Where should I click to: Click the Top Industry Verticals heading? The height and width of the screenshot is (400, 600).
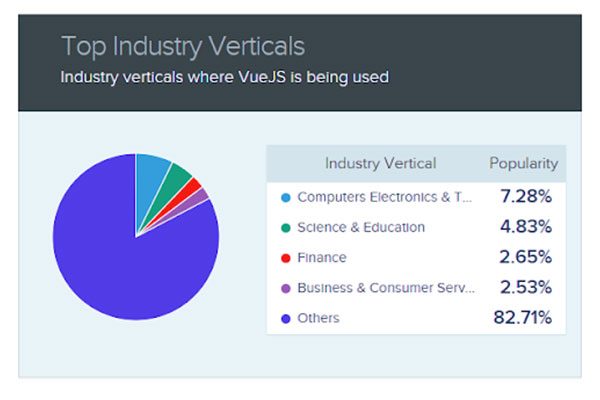pyautogui.click(x=183, y=47)
